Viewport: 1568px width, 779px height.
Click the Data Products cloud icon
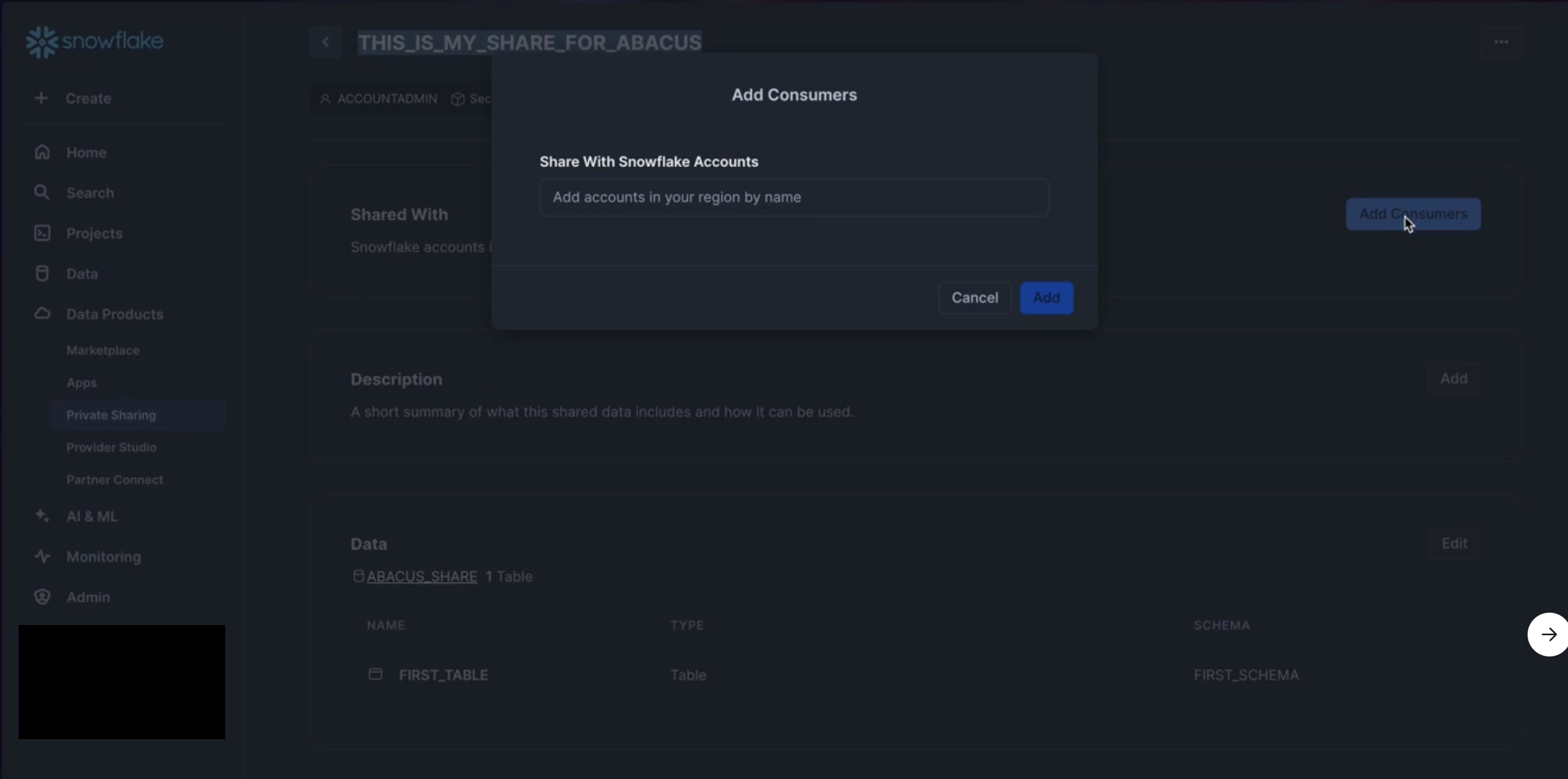pyautogui.click(x=42, y=314)
